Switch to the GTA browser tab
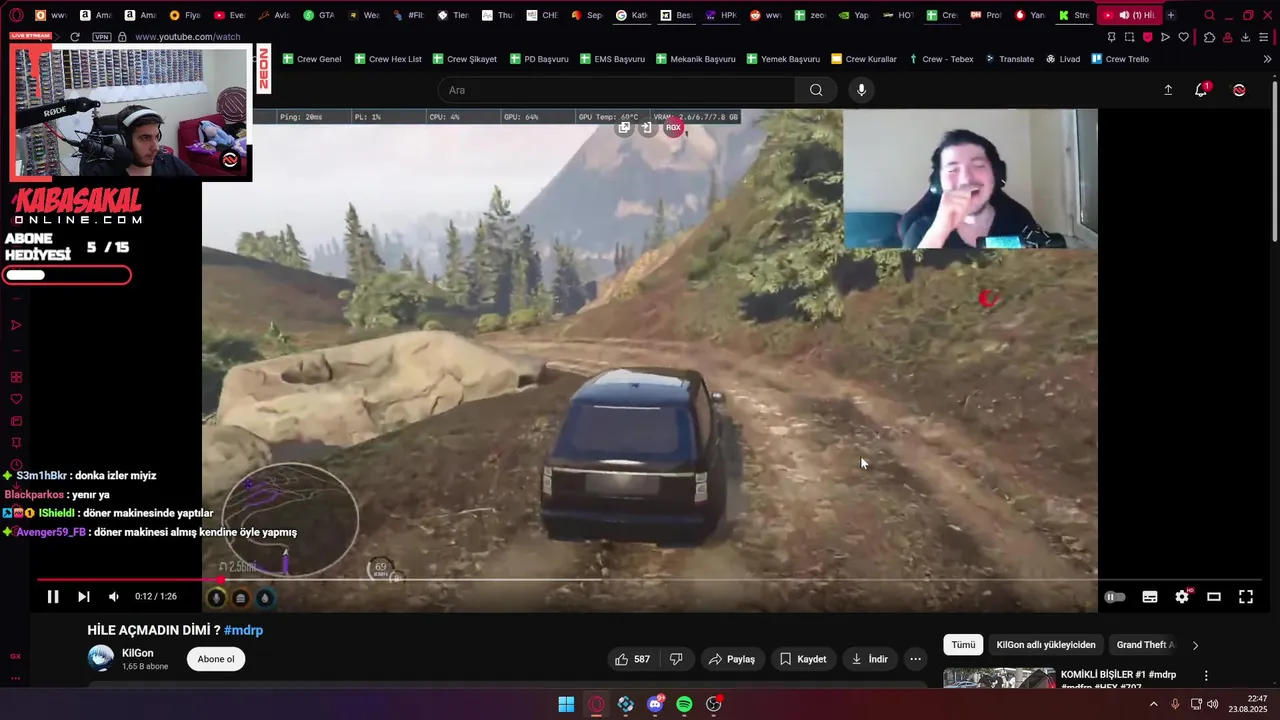 319,15
